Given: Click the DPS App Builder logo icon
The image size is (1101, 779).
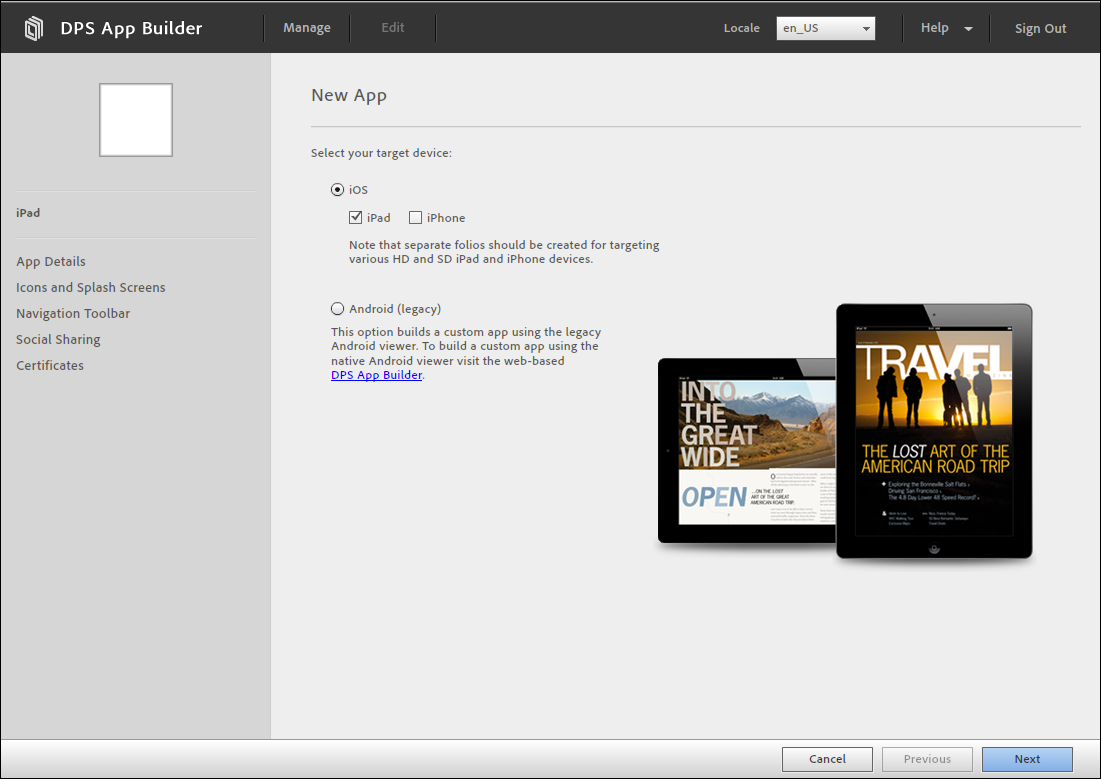Looking at the screenshot, I should (33, 27).
